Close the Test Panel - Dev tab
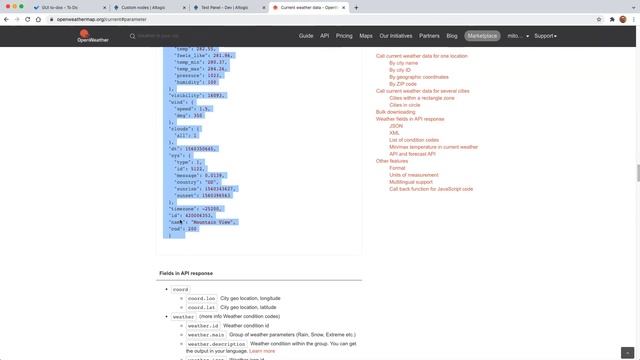 point(263,7)
